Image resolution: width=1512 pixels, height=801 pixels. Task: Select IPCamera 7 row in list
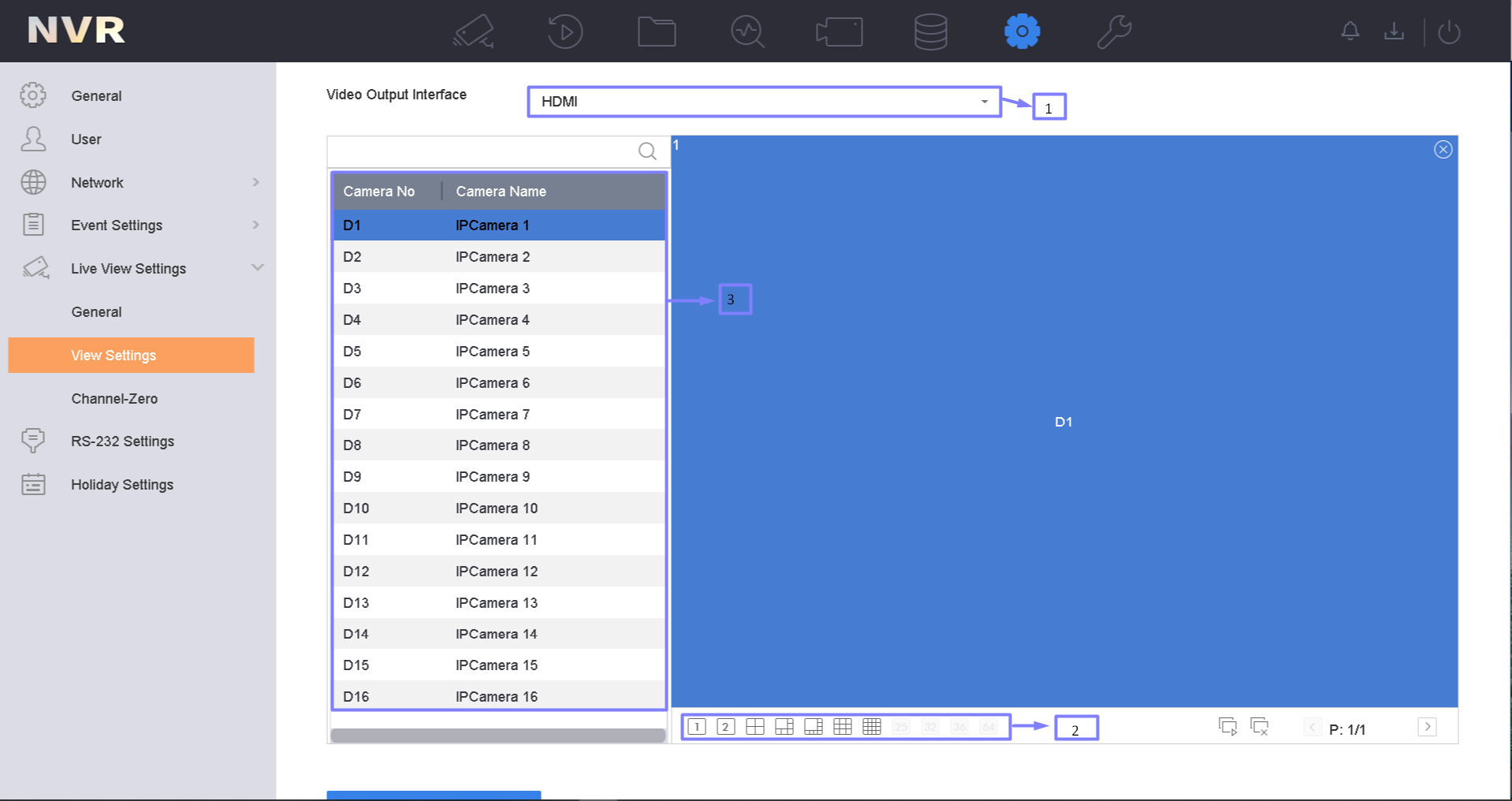point(499,414)
